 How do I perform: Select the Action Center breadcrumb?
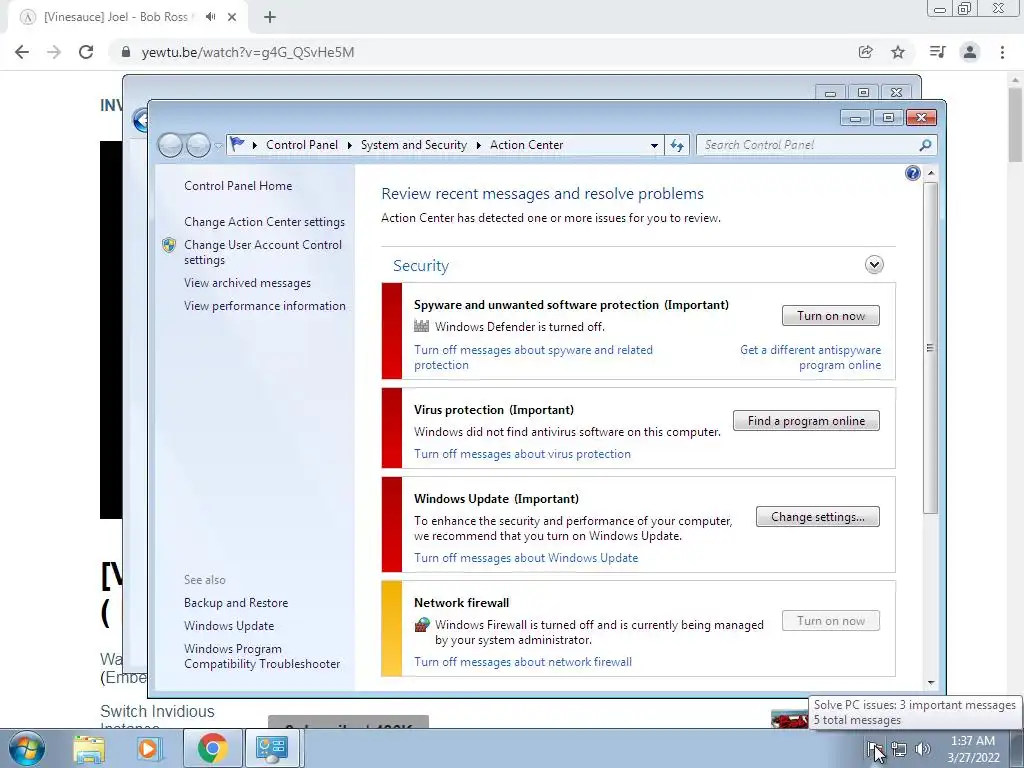click(526, 145)
